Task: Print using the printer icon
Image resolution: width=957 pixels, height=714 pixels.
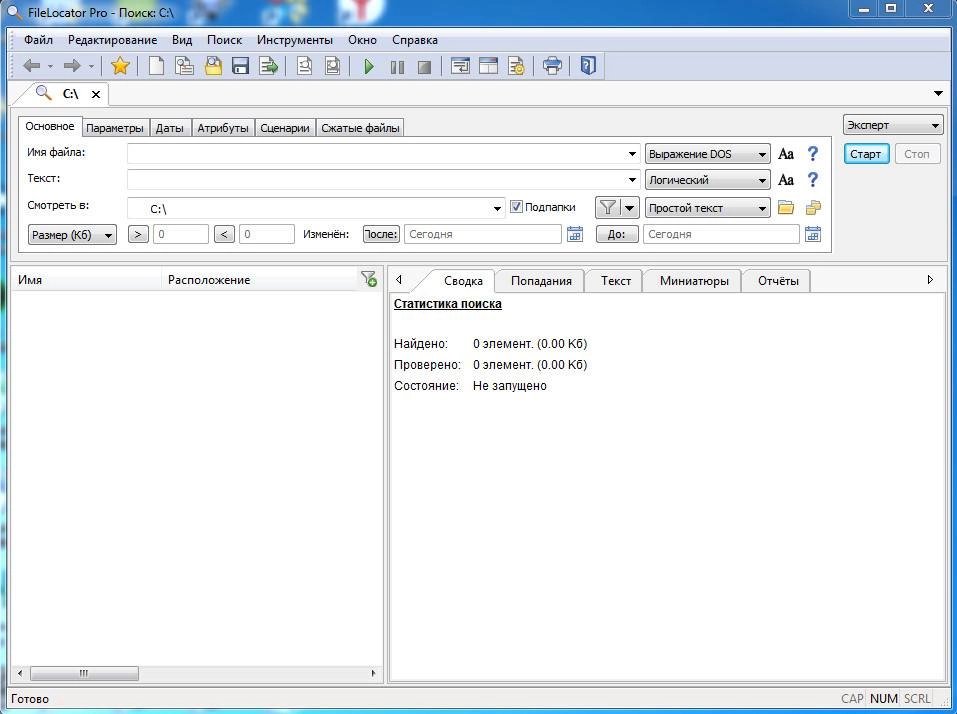Action: (x=552, y=66)
